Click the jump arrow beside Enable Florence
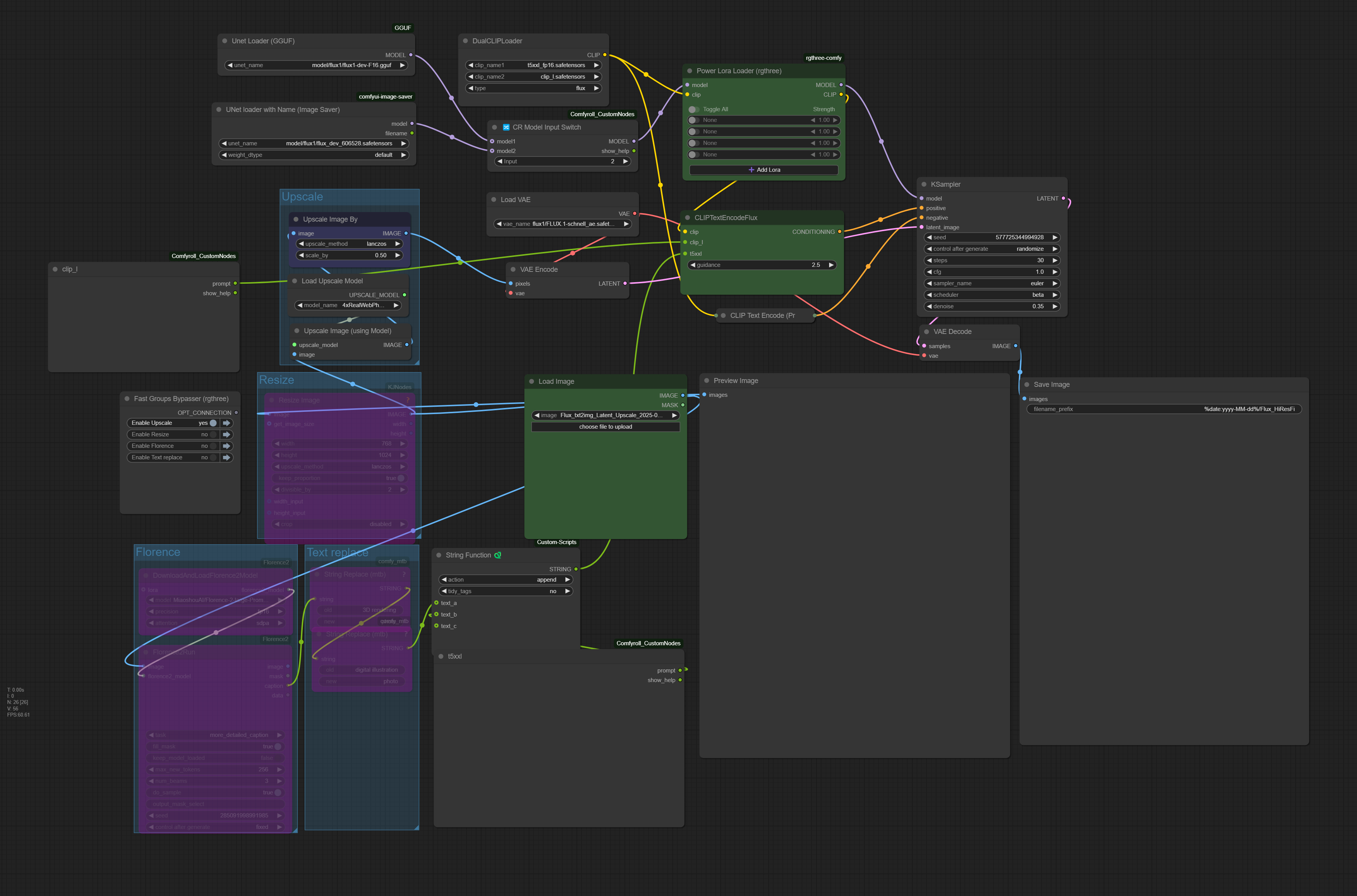This screenshot has height=896, width=1357. [x=227, y=446]
